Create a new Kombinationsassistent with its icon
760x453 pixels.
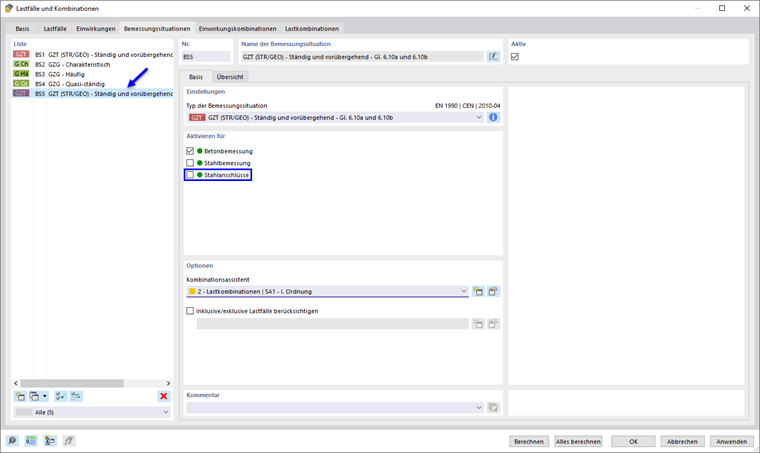point(478,291)
